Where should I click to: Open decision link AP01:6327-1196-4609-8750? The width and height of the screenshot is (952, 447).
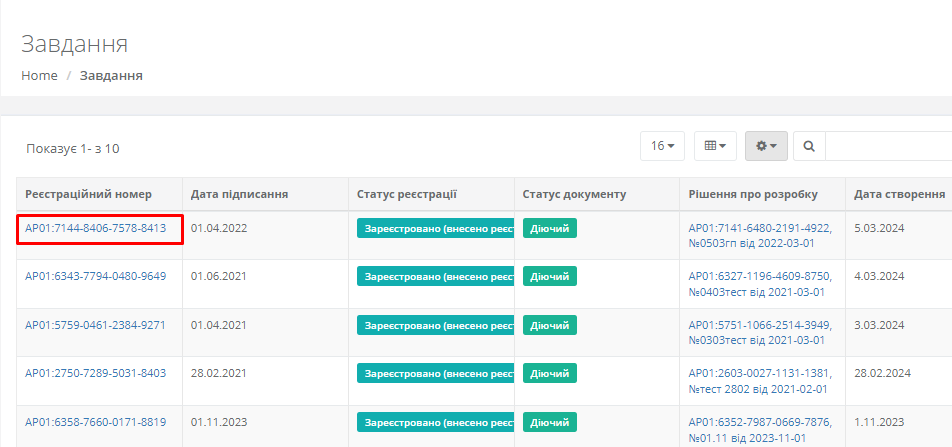(x=759, y=276)
